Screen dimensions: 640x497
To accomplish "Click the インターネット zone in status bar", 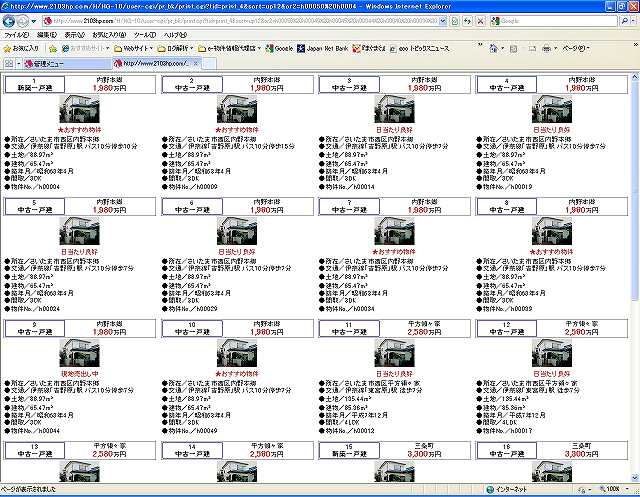I will [507, 489].
